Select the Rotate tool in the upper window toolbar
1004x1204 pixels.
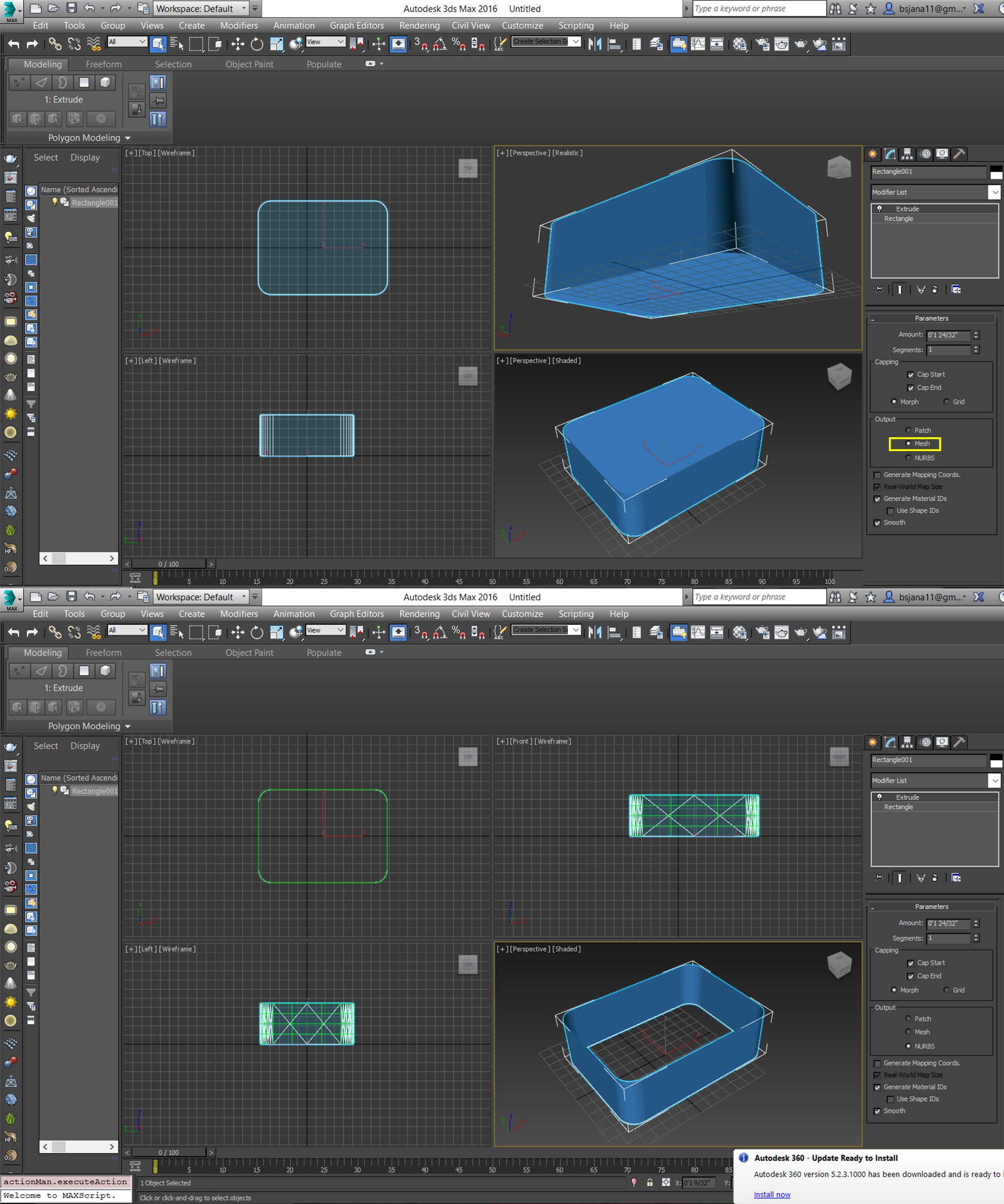[257, 44]
